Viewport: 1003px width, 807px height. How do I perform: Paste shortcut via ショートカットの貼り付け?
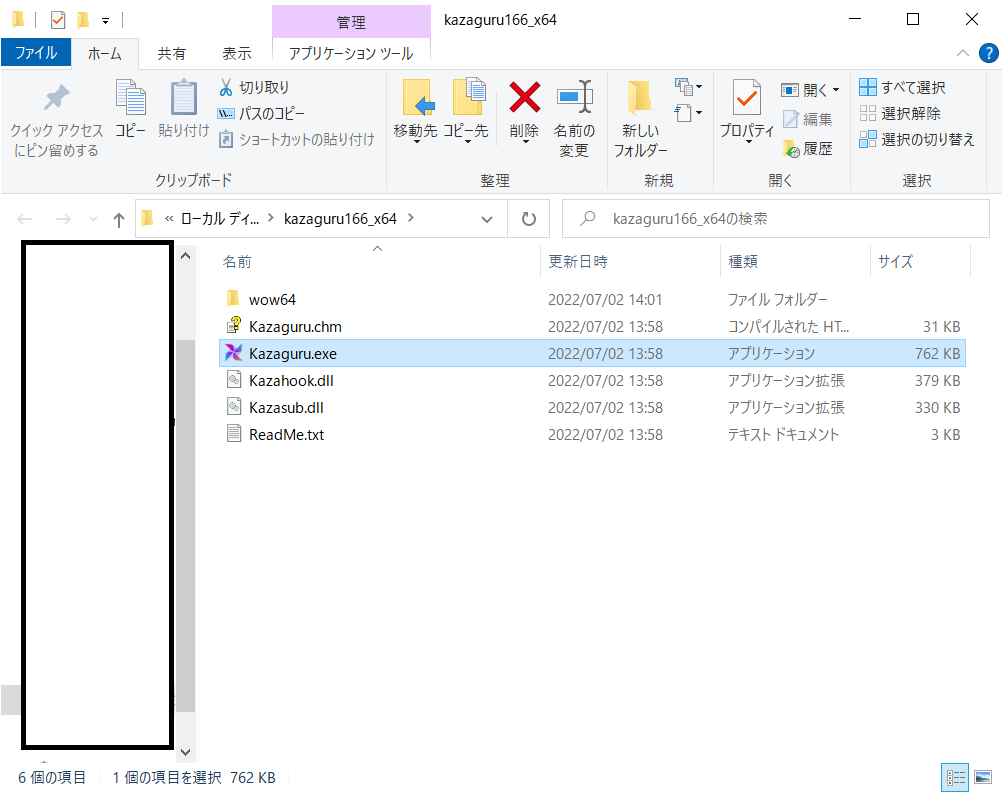296,139
